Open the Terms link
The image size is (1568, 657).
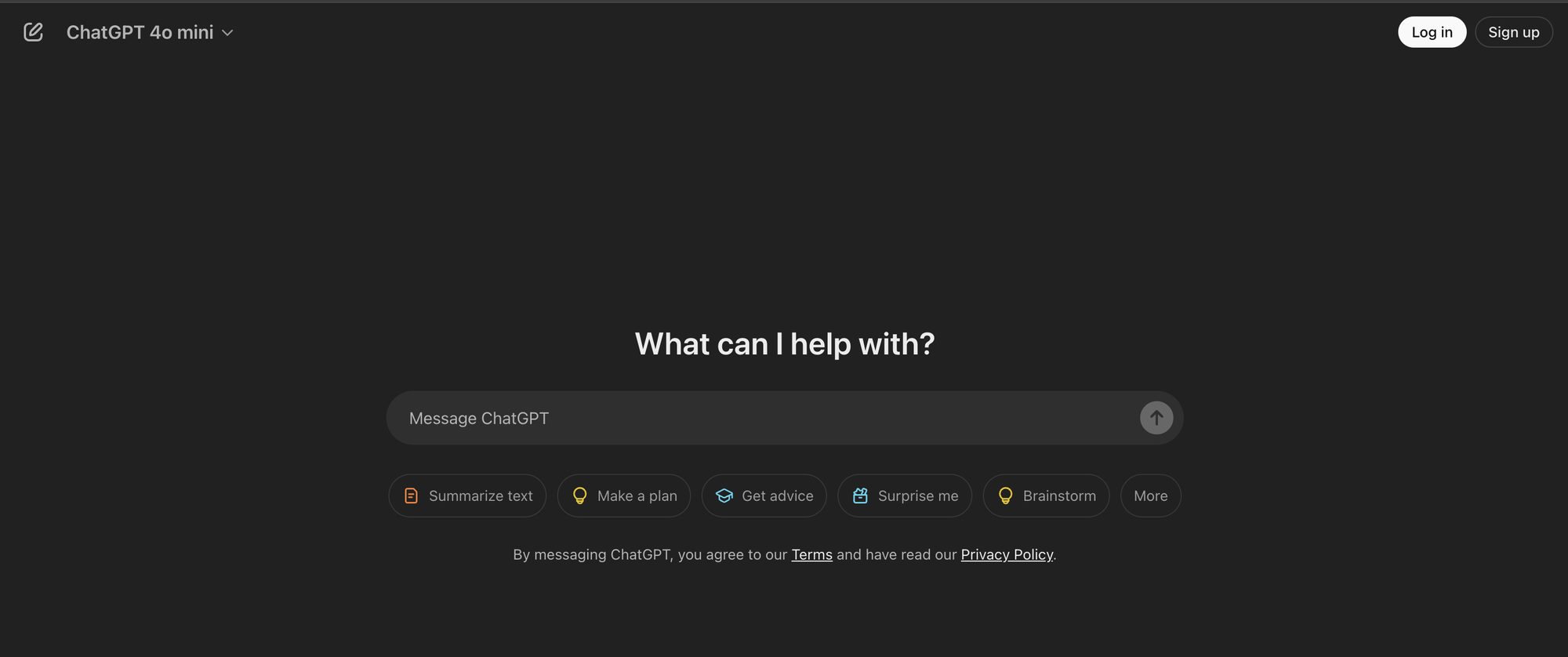point(811,554)
